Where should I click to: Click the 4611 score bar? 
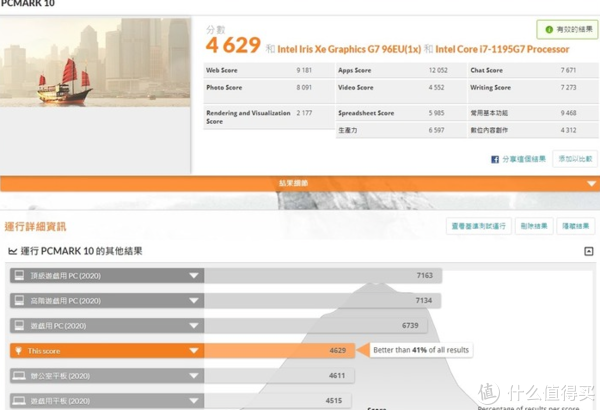point(279,376)
